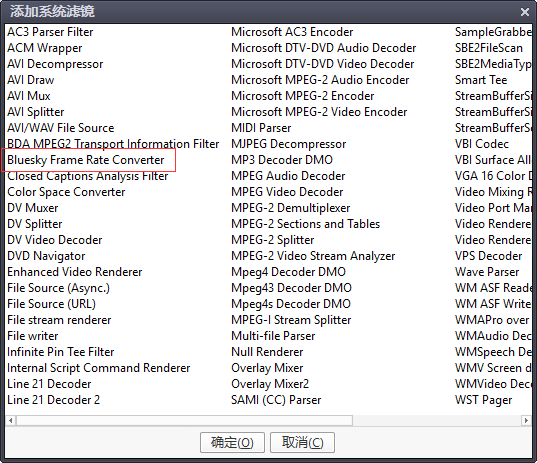Select Overlay Mixer2 in list
This screenshot has height=463, width=537.
coord(270,384)
